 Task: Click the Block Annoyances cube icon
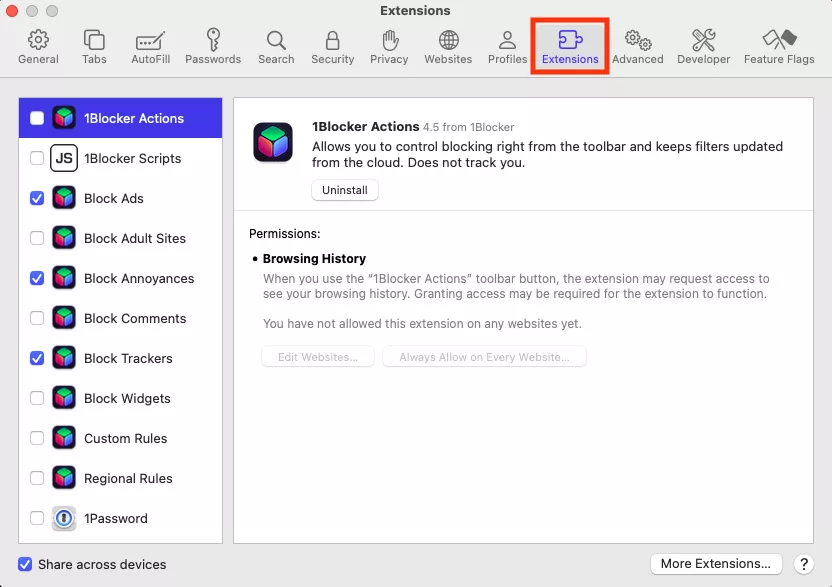click(x=64, y=278)
